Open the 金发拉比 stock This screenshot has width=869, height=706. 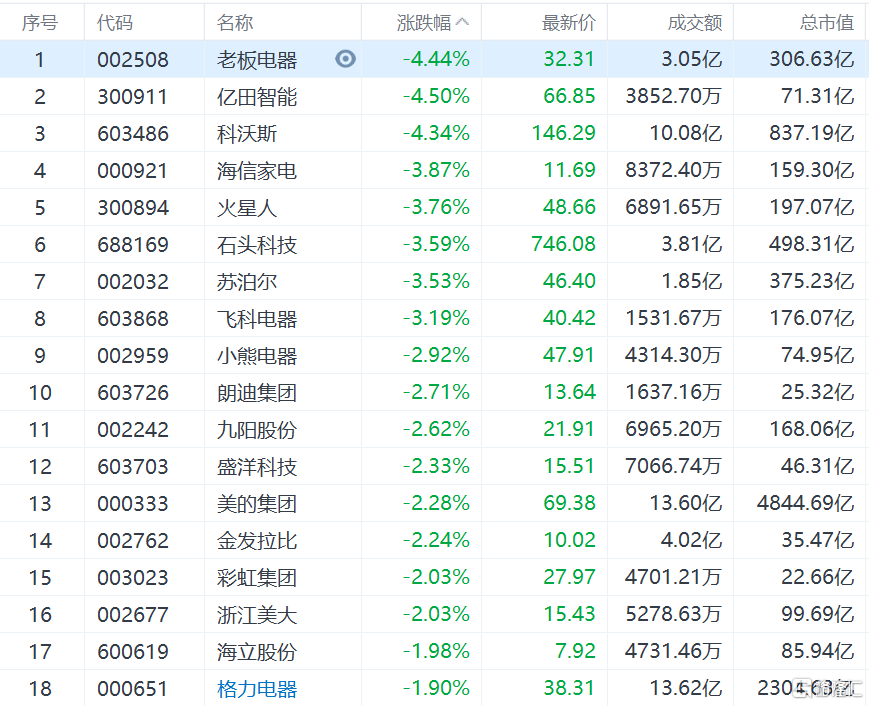257,541
